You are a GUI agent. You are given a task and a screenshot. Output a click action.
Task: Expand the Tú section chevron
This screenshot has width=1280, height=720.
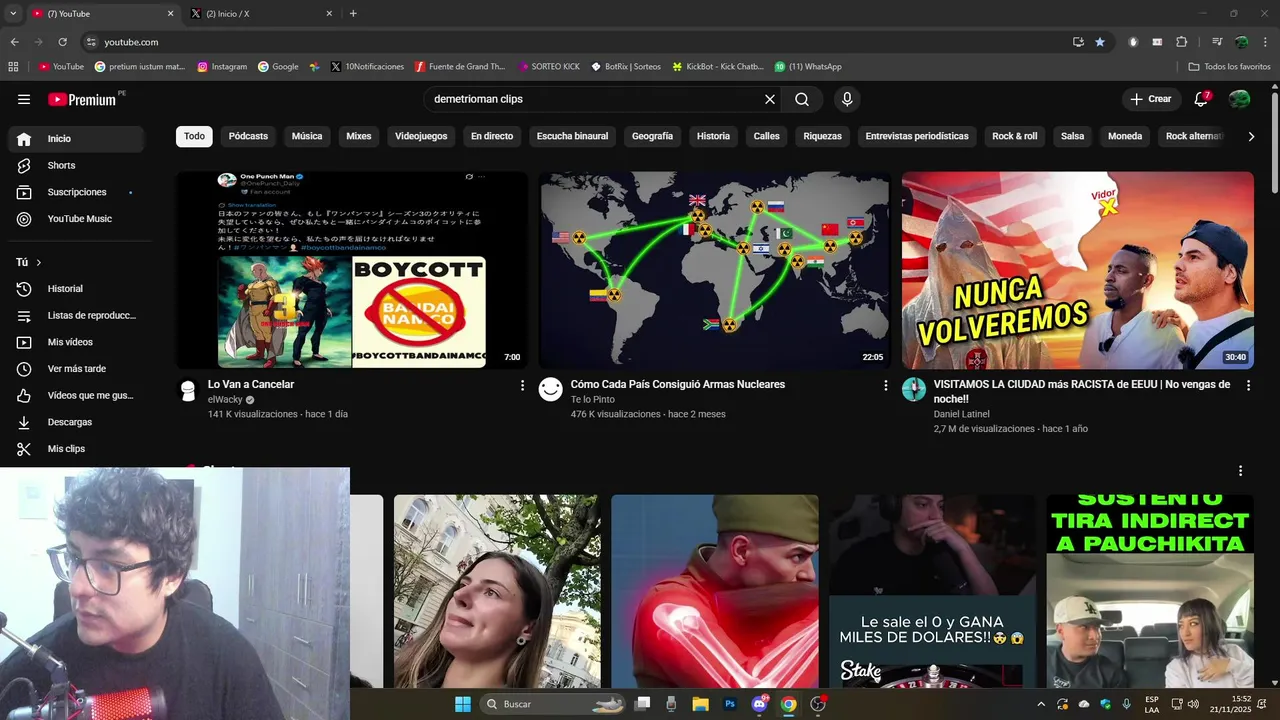click(39, 262)
